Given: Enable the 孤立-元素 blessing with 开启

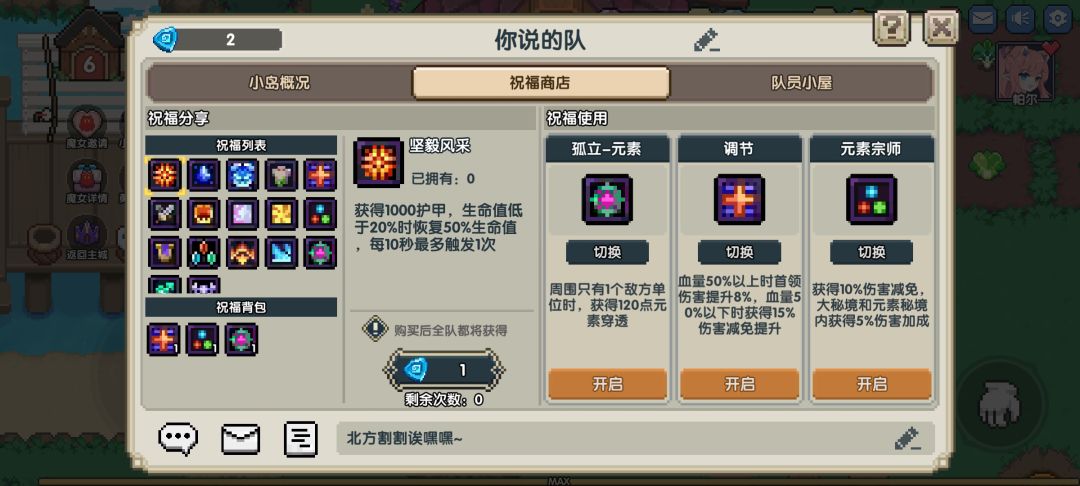Looking at the screenshot, I should click(x=608, y=384).
